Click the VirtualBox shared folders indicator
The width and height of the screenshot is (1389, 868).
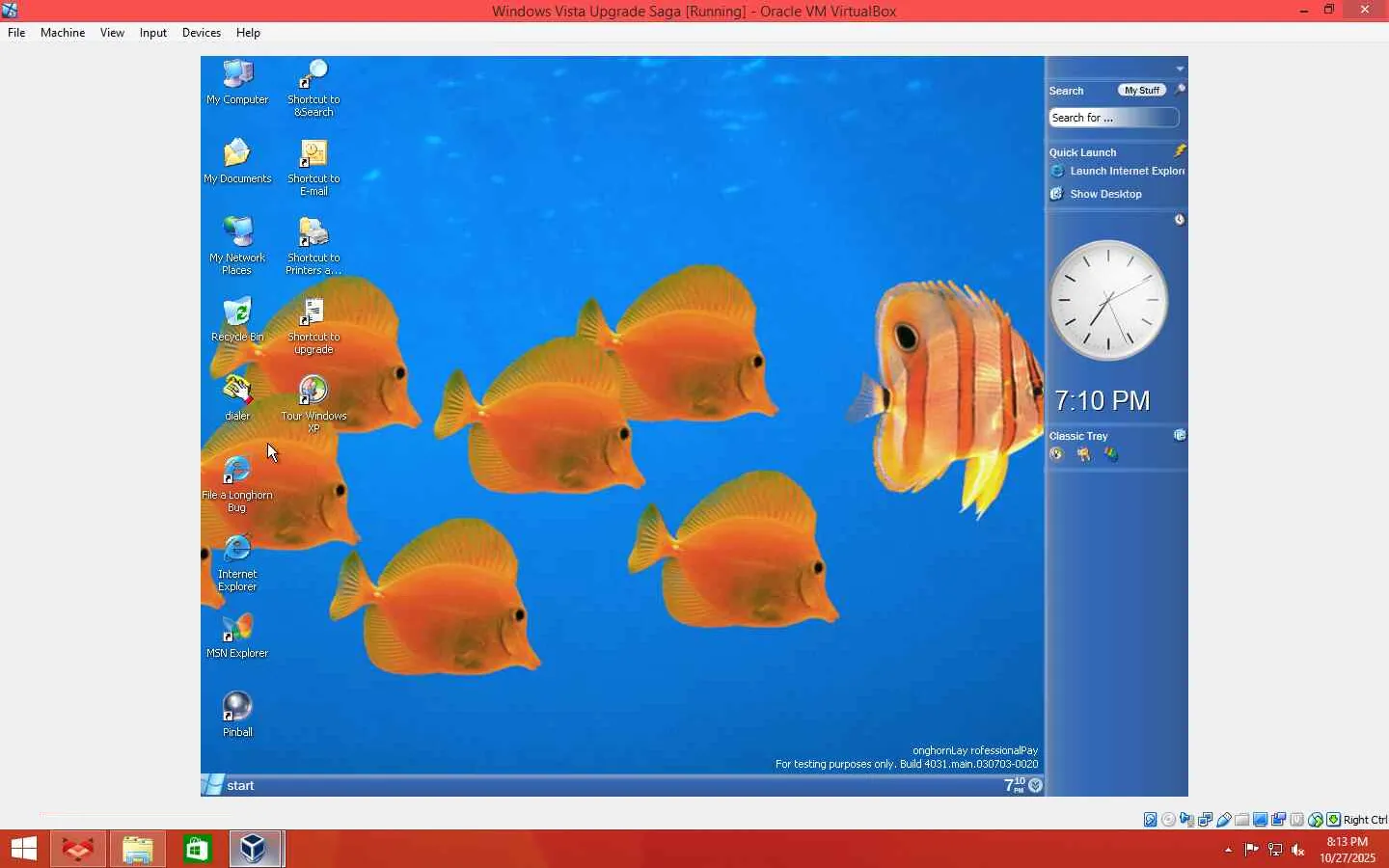pos(1242,820)
